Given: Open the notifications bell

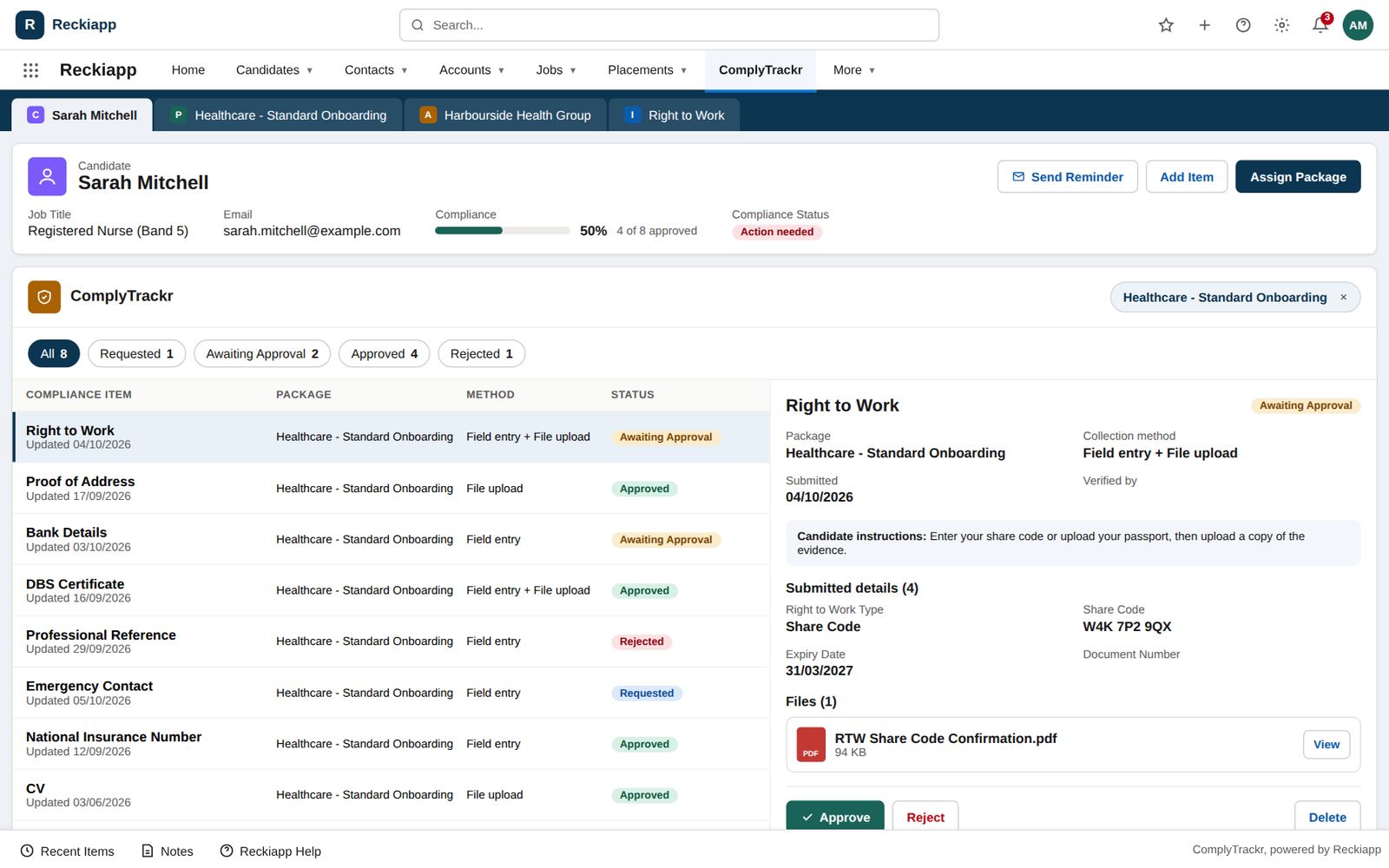Looking at the screenshot, I should tap(1320, 25).
